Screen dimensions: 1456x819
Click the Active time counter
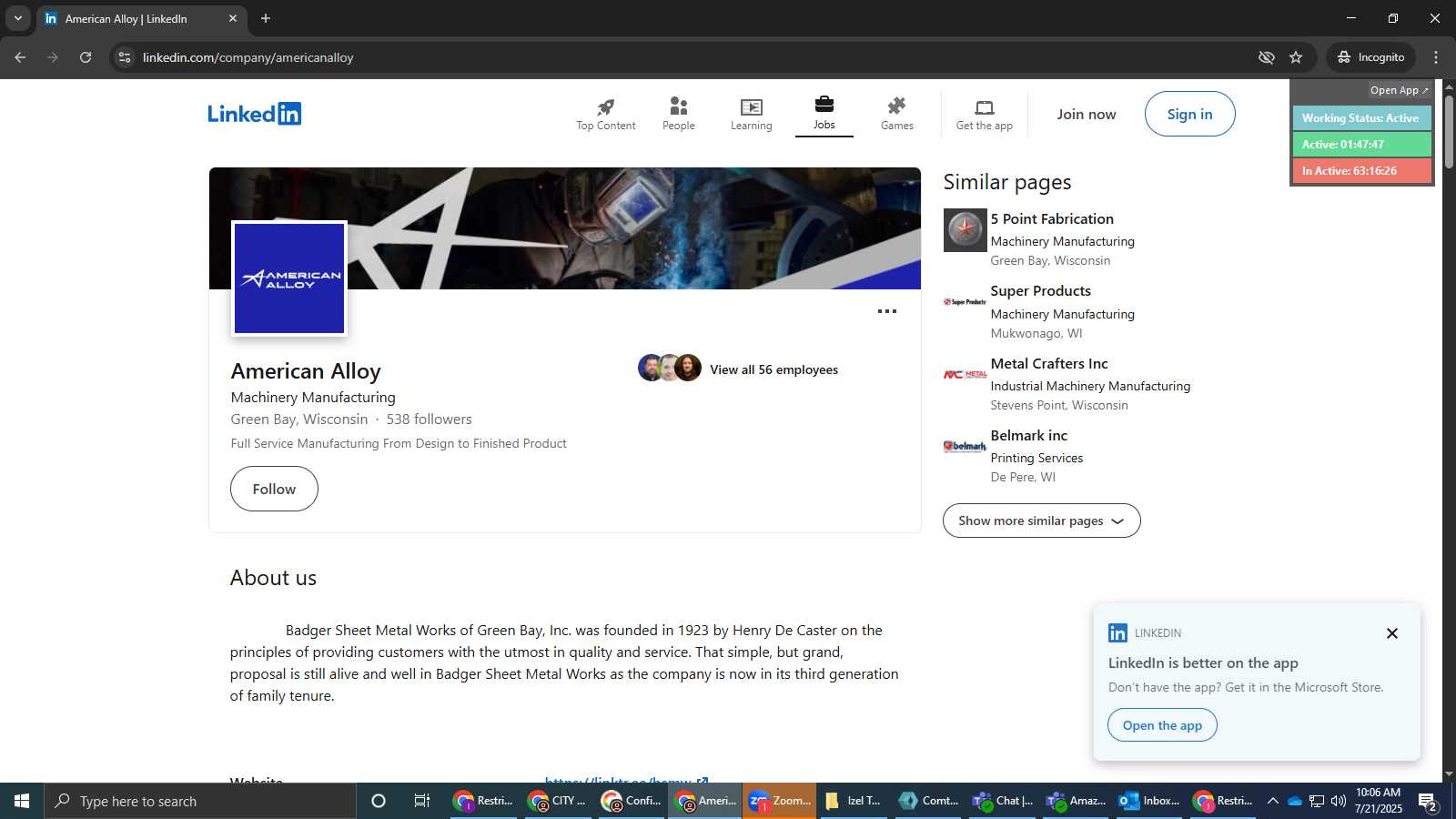click(x=1361, y=144)
